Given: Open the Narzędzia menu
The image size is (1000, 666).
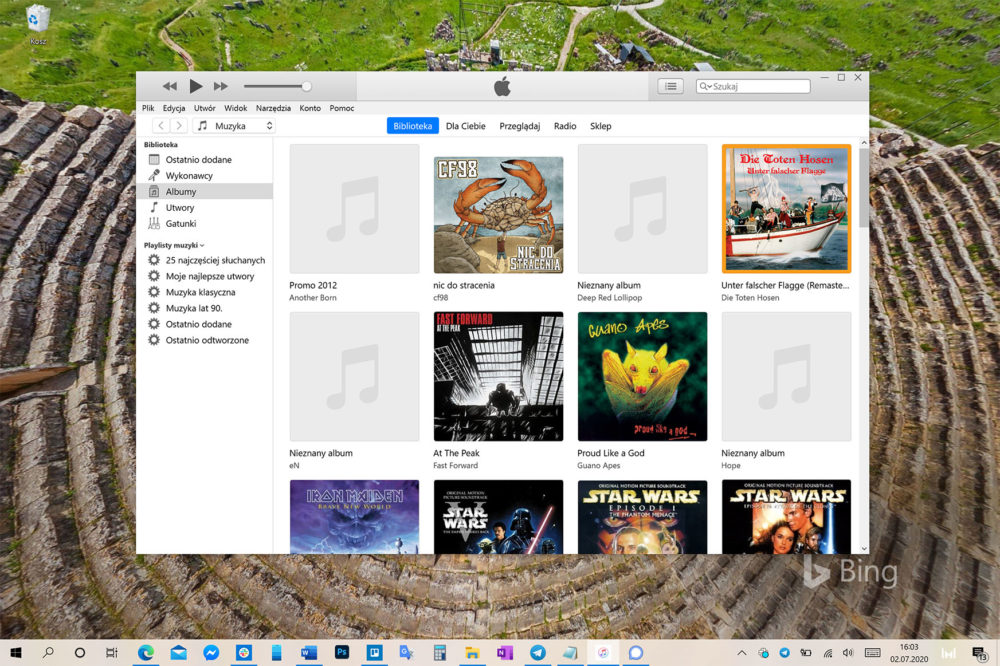Looking at the screenshot, I should click(273, 108).
